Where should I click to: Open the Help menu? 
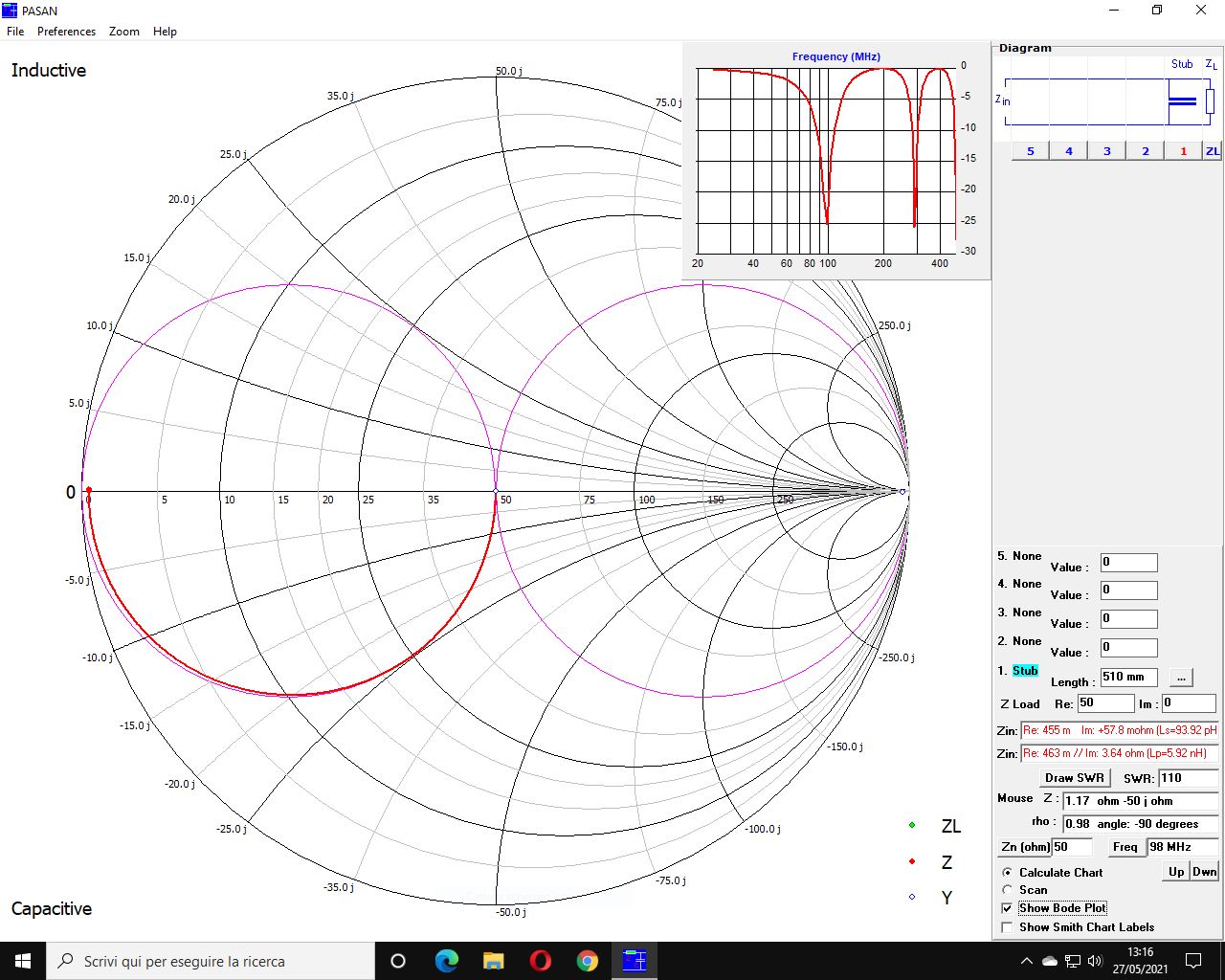coord(165,32)
